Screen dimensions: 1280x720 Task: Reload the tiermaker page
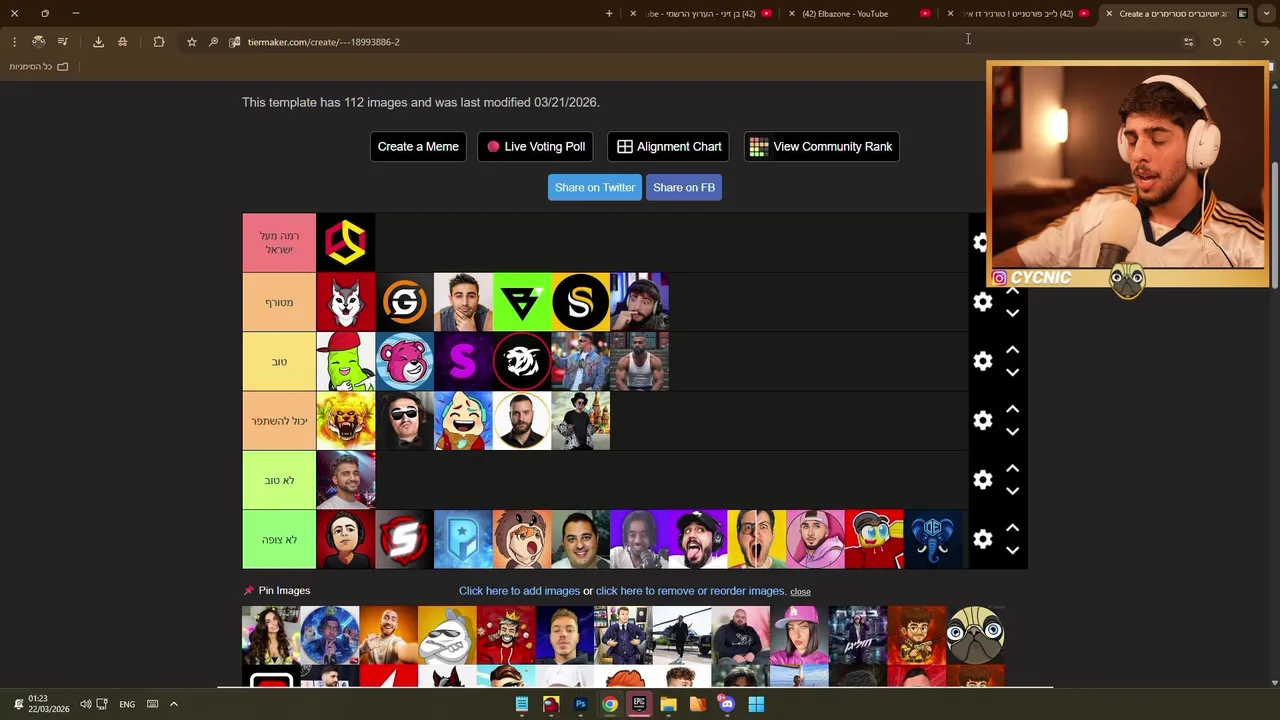click(1217, 42)
